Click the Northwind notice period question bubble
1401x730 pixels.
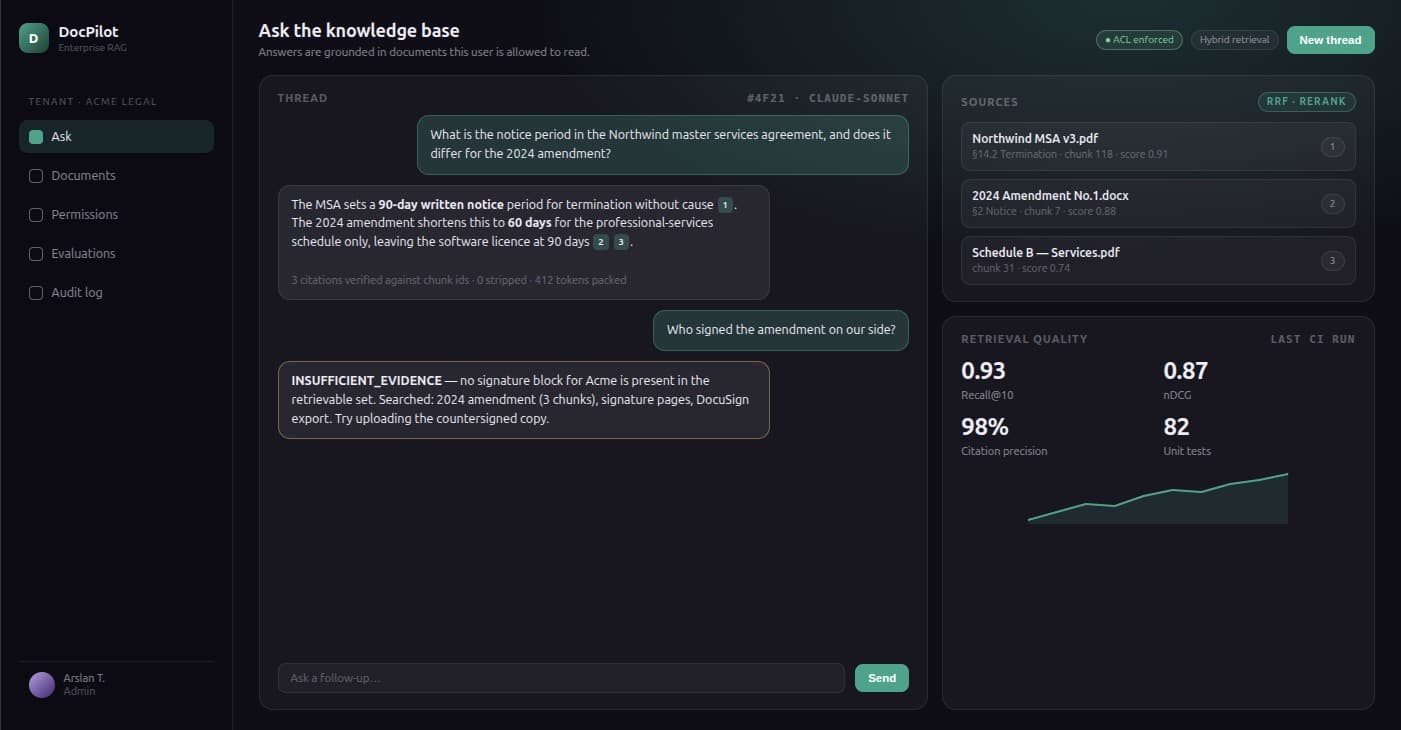tap(663, 145)
